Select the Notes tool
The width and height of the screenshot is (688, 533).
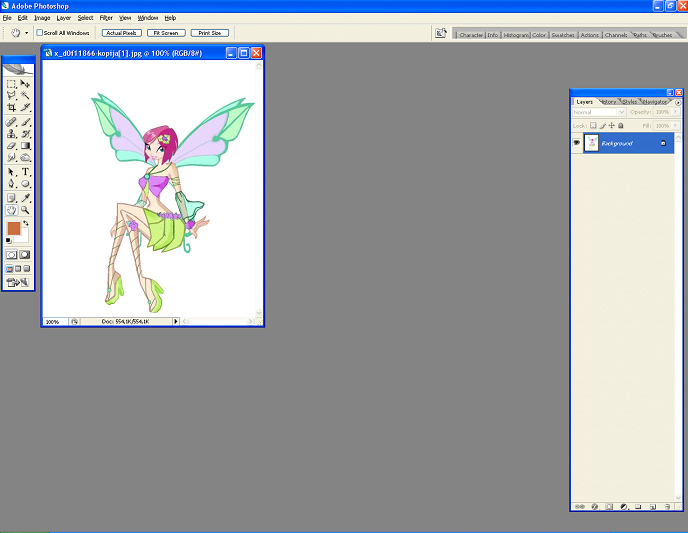click(11, 198)
